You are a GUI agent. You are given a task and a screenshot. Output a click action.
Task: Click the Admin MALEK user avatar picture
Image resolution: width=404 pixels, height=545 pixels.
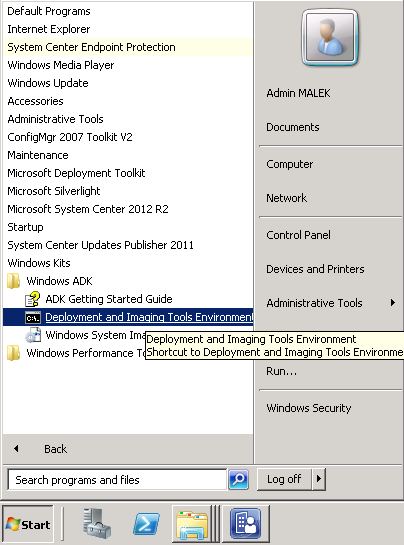click(x=330, y=37)
